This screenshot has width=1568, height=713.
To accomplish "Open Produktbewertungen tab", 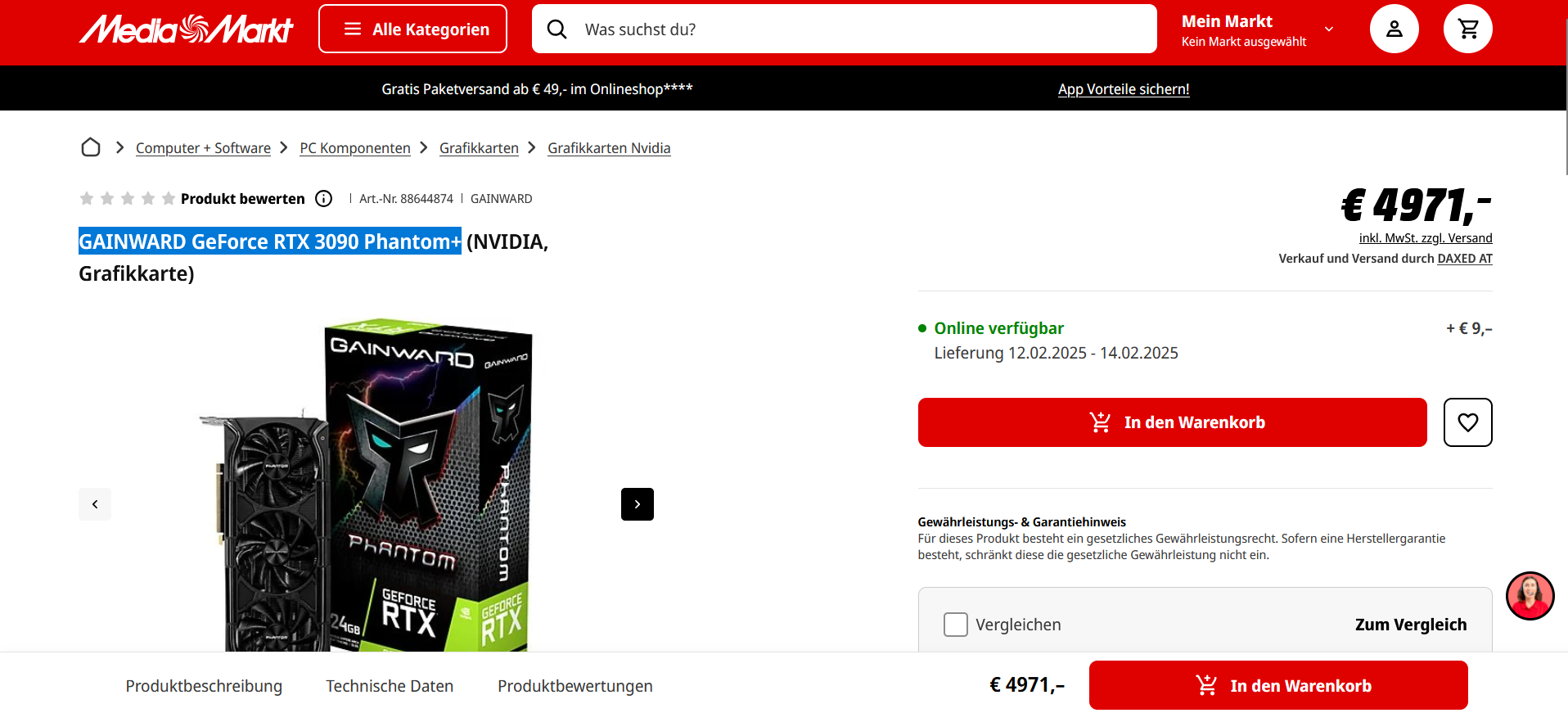I will tap(575, 686).
